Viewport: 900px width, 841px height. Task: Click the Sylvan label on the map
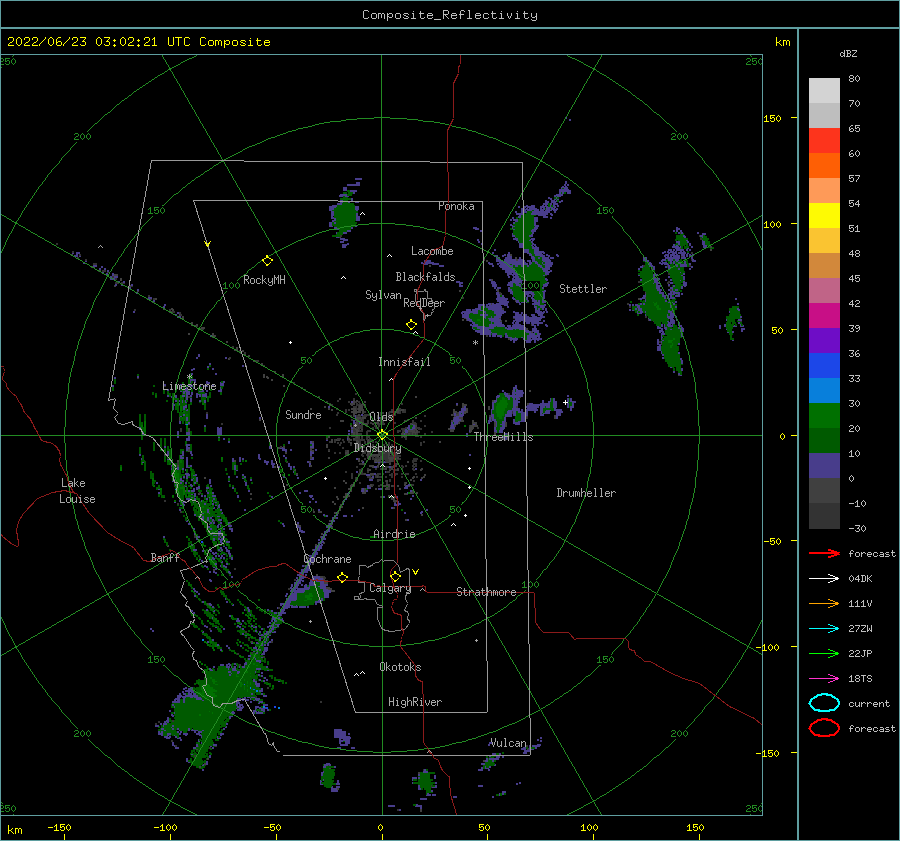[x=383, y=295]
